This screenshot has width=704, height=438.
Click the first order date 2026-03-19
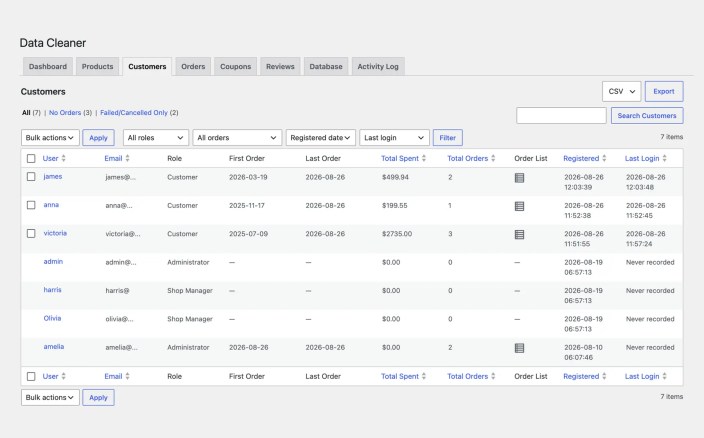[248, 177]
